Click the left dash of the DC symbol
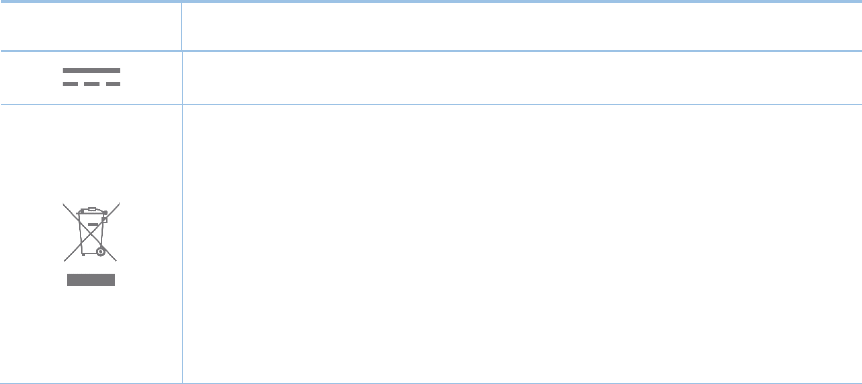The height and width of the screenshot is (384, 862). tap(70, 84)
